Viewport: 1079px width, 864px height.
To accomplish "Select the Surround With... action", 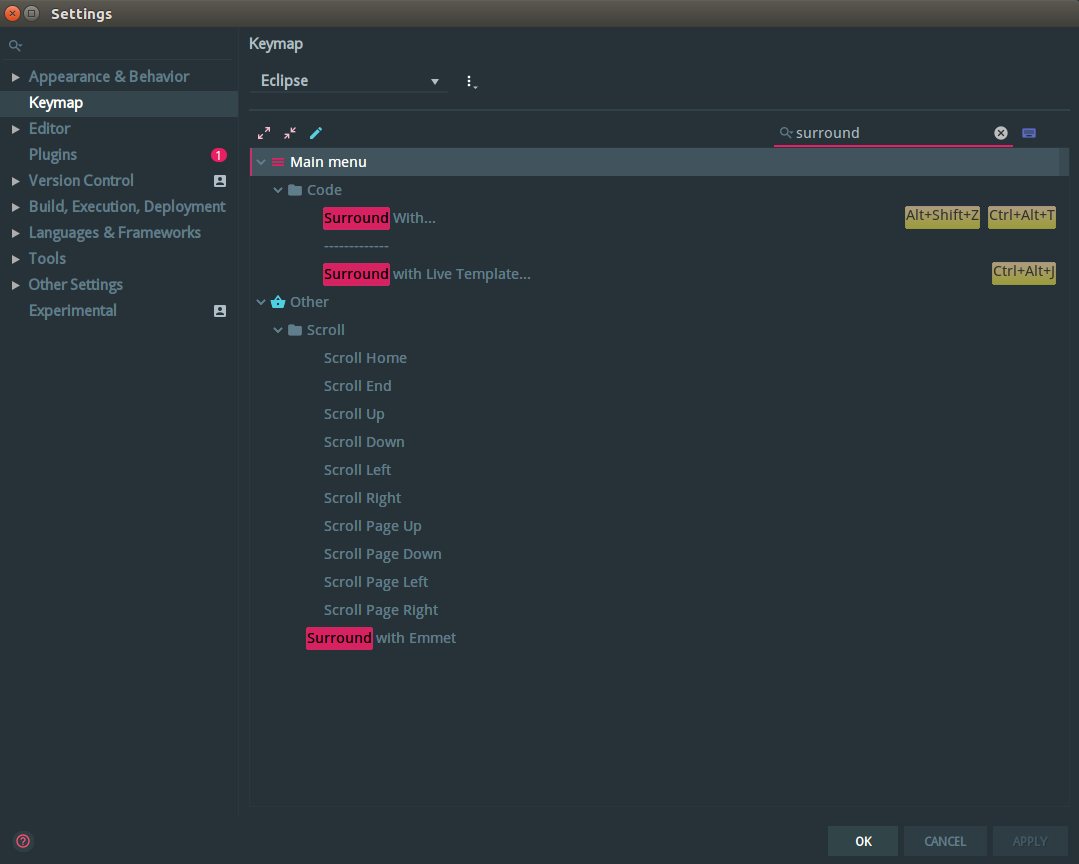I will (x=379, y=218).
